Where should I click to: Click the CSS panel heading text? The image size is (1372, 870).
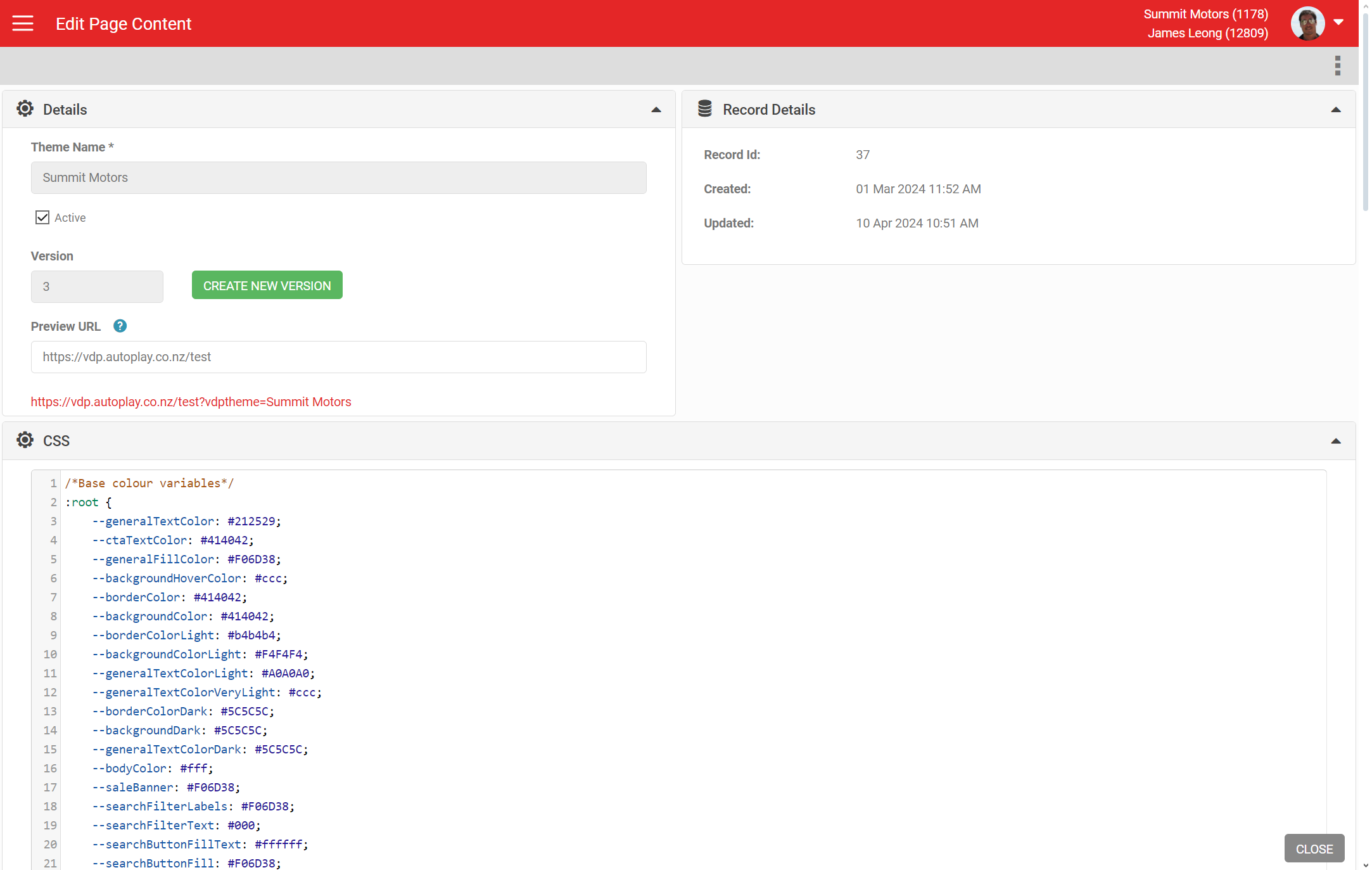click(x=56, y=441)
